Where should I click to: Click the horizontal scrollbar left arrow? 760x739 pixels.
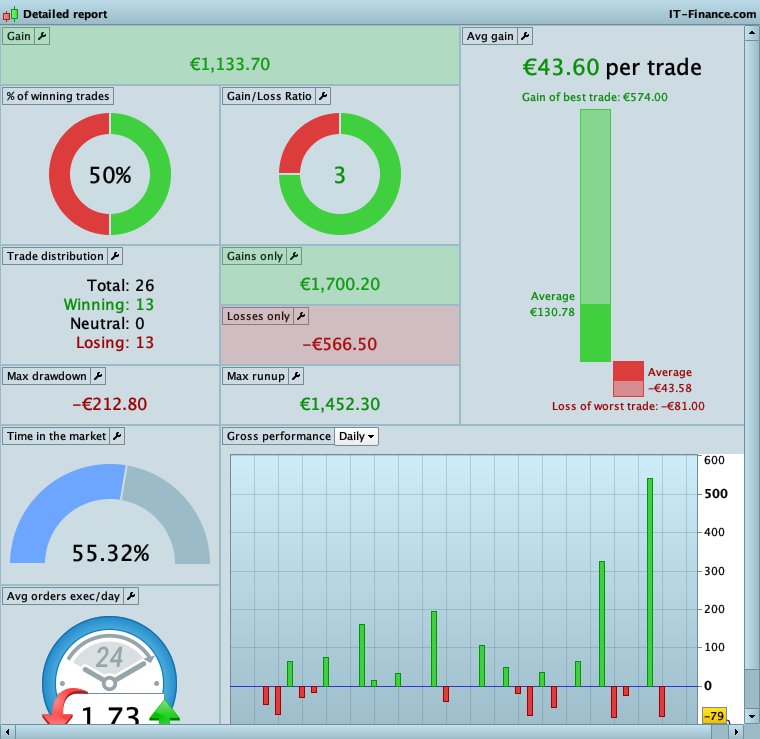7,732
